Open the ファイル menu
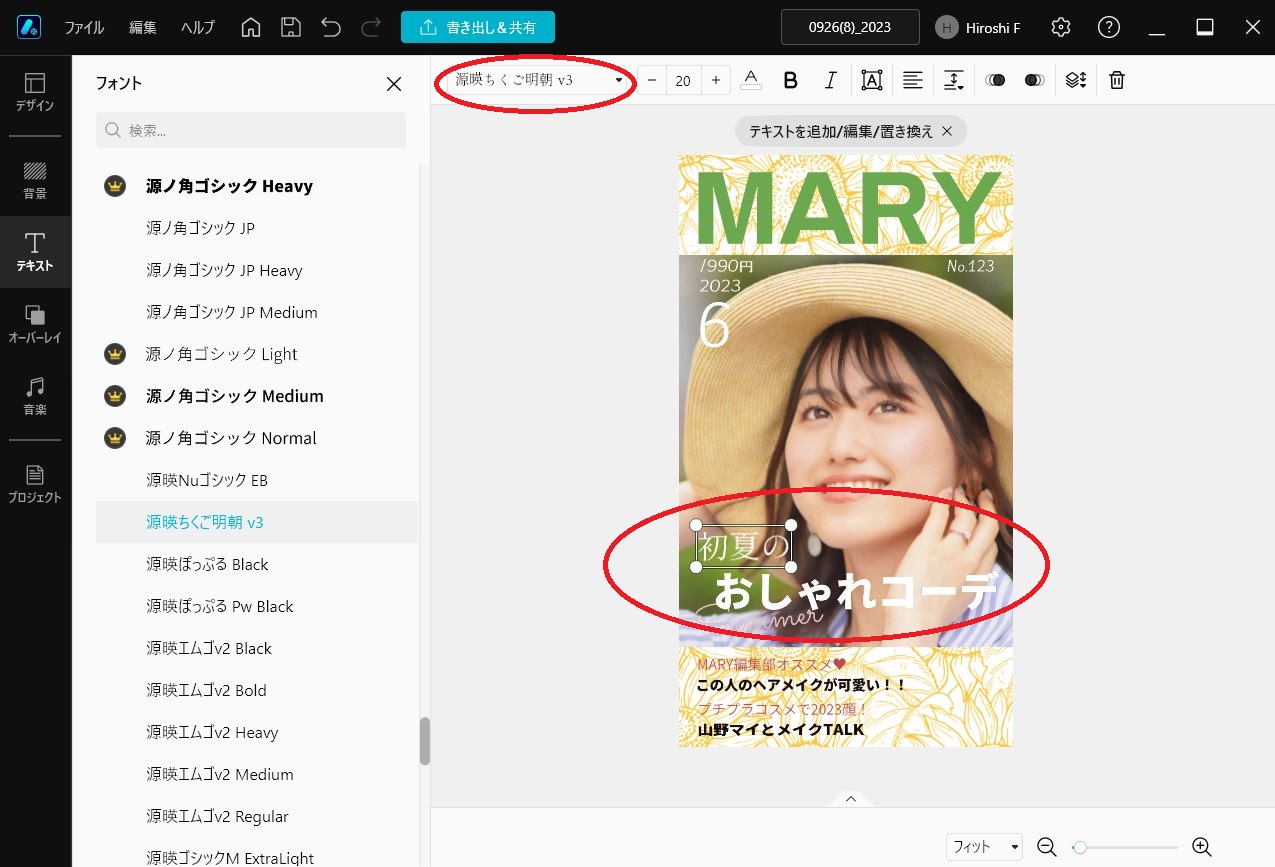 (84, 27)
